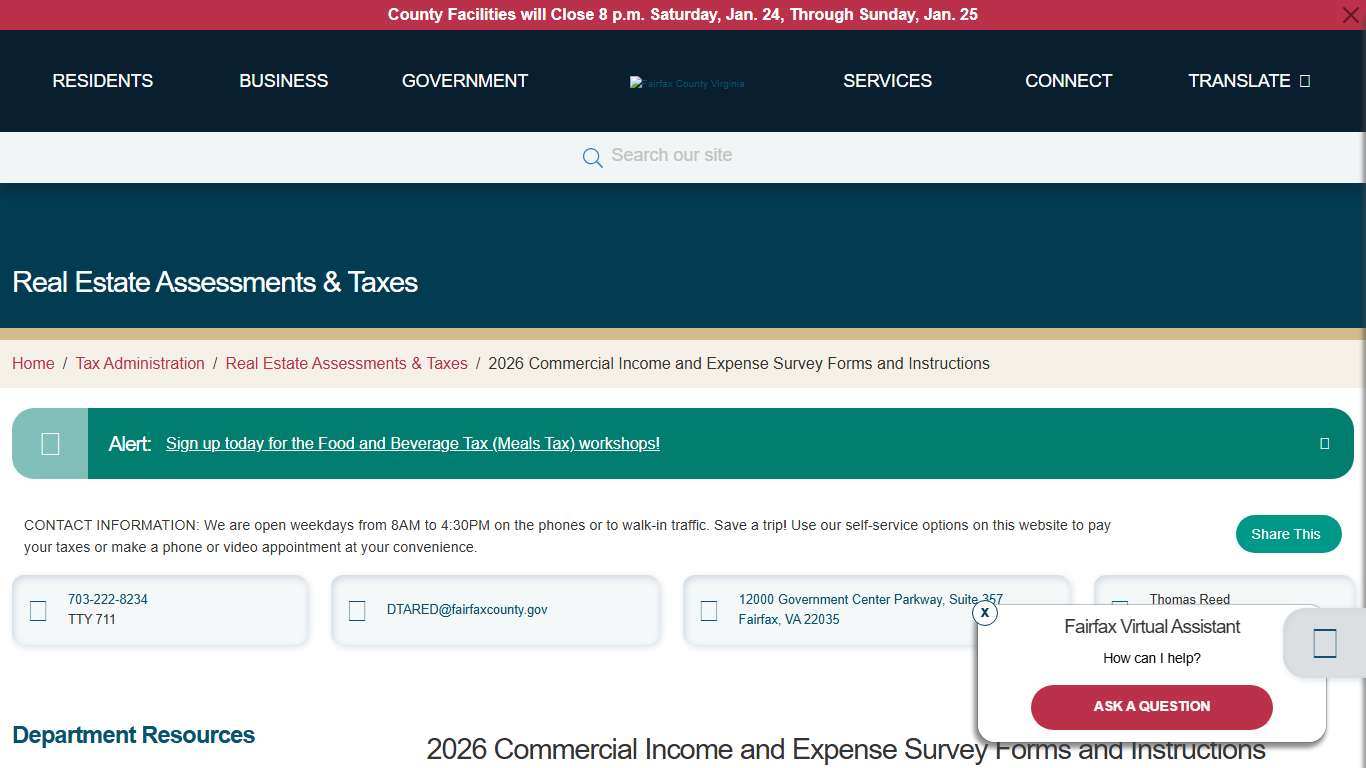Open the Food and Beverage Tax workshops link
This screenshot has height=768, width=1366.
(x=412, y=443)
